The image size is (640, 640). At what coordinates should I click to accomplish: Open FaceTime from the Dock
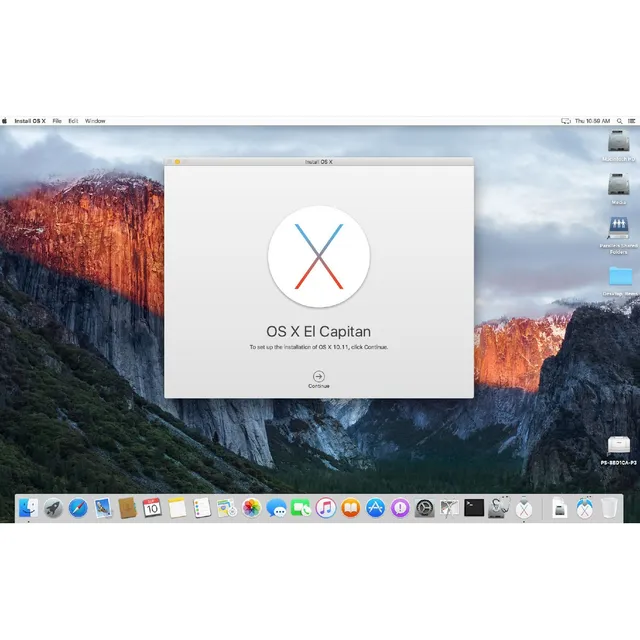(x=301, y=508)
